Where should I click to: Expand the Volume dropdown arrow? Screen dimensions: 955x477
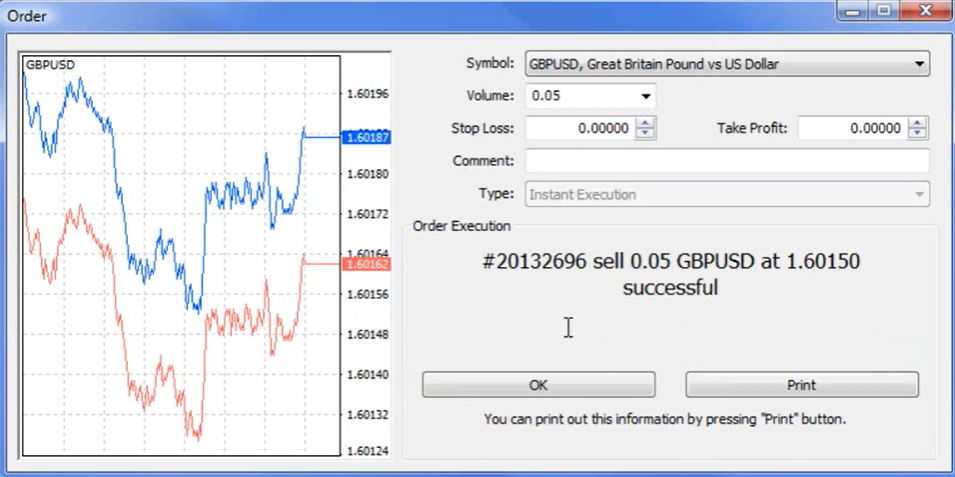click(645, 97)
